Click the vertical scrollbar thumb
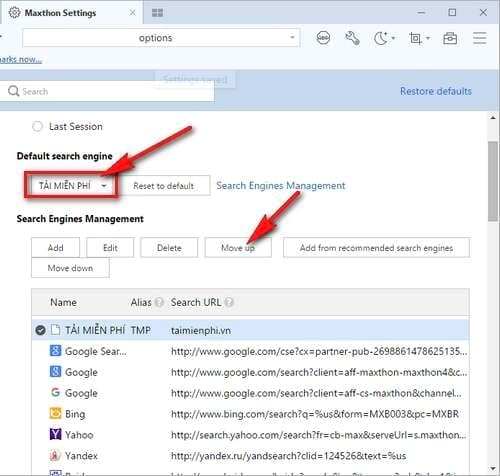This screenshot has width=500, height=476. click(493, 181)
